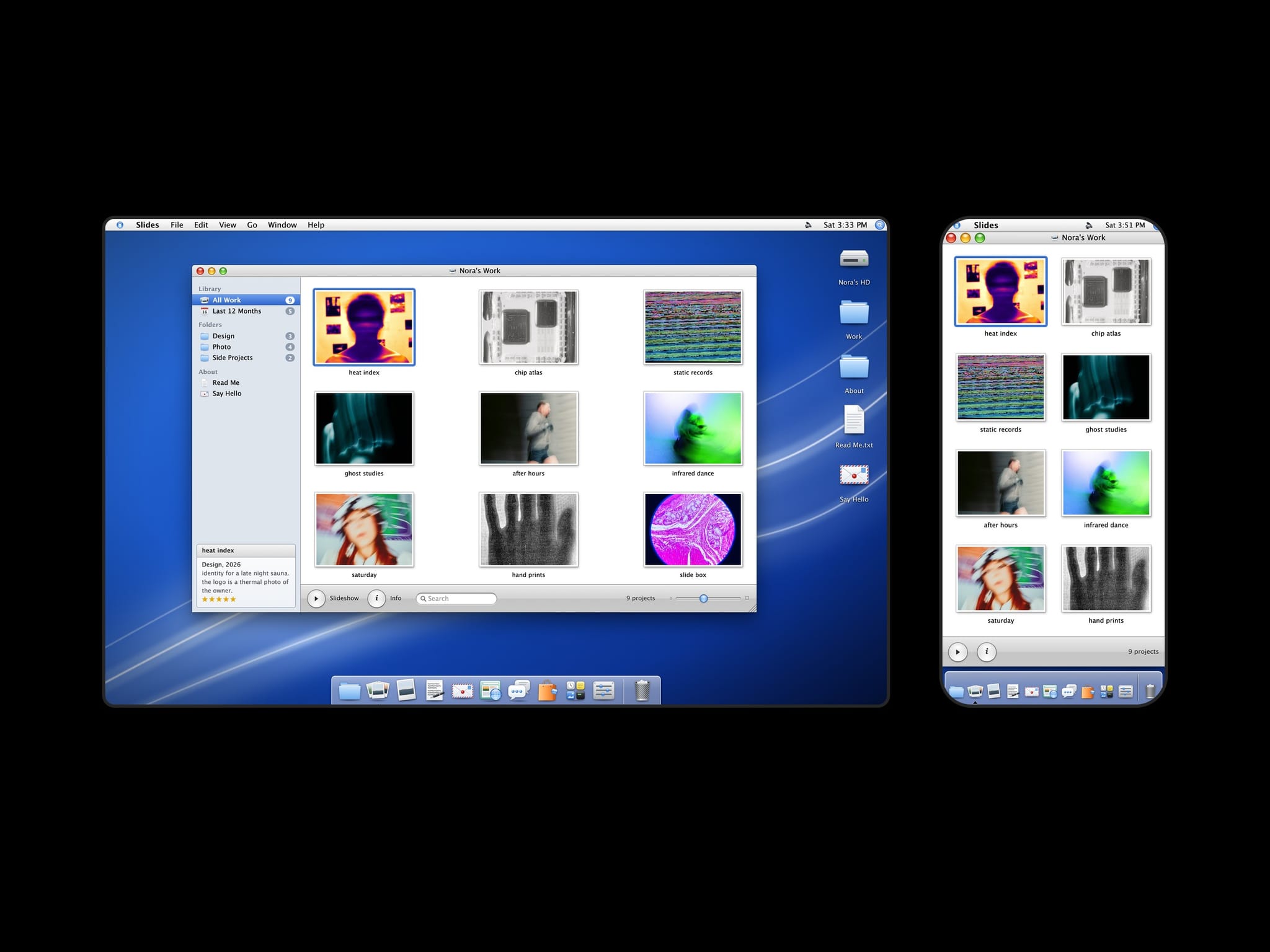Image resolution: width=1270 pixels, height=952 pixels.
Task: Tap the play button in the mobile view
Action: click(957, 652)
